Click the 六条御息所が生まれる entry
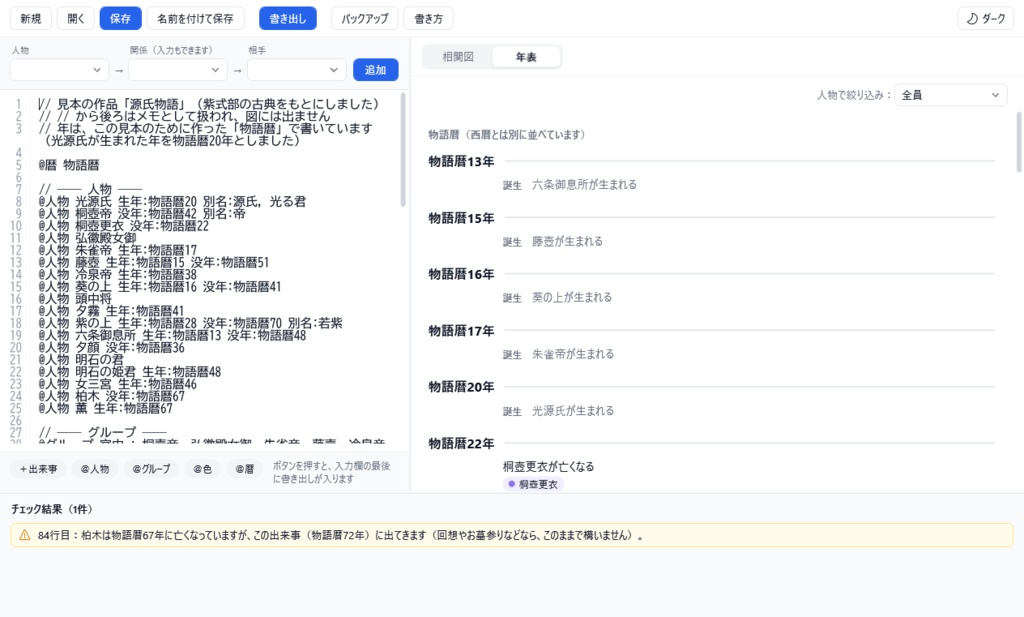Image resolution: width=1024 pixels, height=617 pixels. tap(584, 185)
